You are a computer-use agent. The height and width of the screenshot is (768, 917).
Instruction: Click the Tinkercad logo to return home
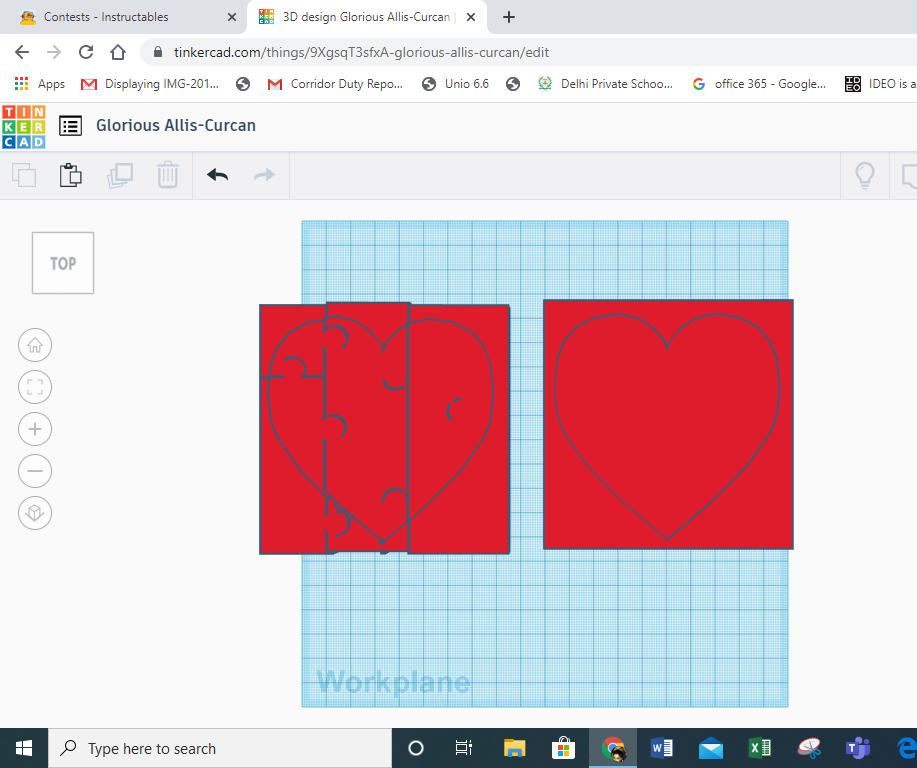(x=24, y=125)
